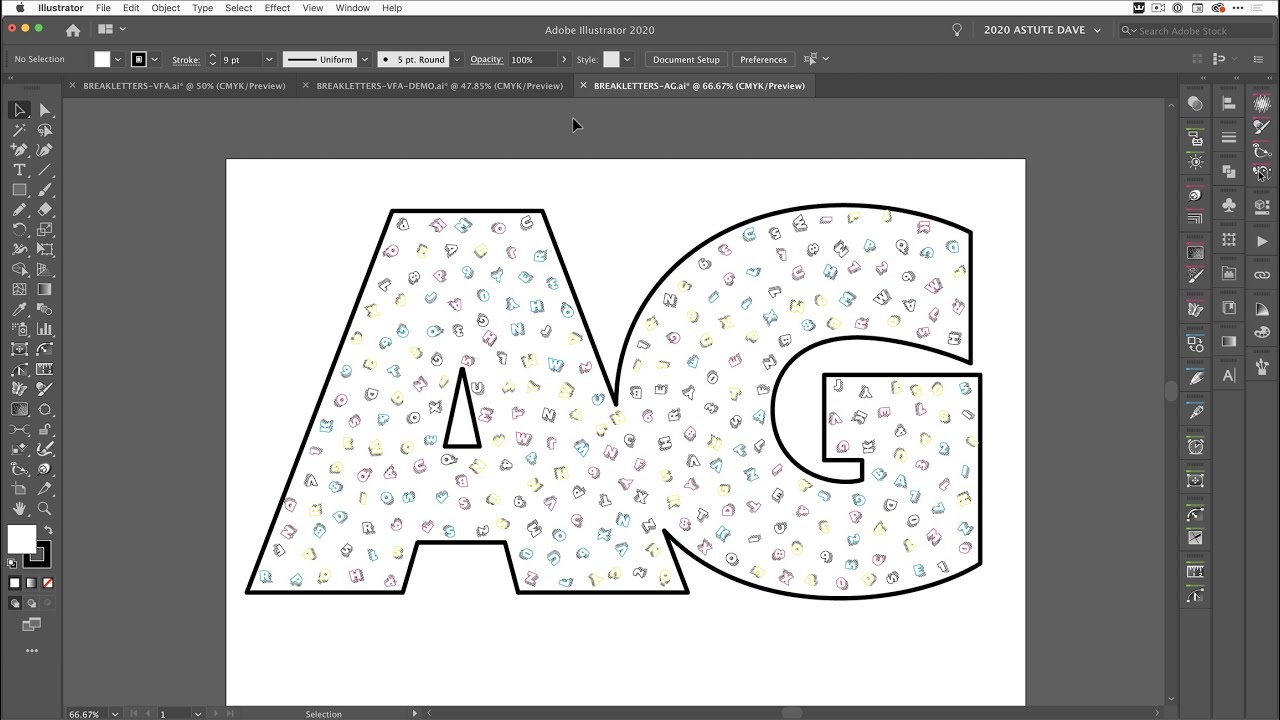The image size is (1280, 720).
Task: Select the Eraser tool
Action: [45, 210]
